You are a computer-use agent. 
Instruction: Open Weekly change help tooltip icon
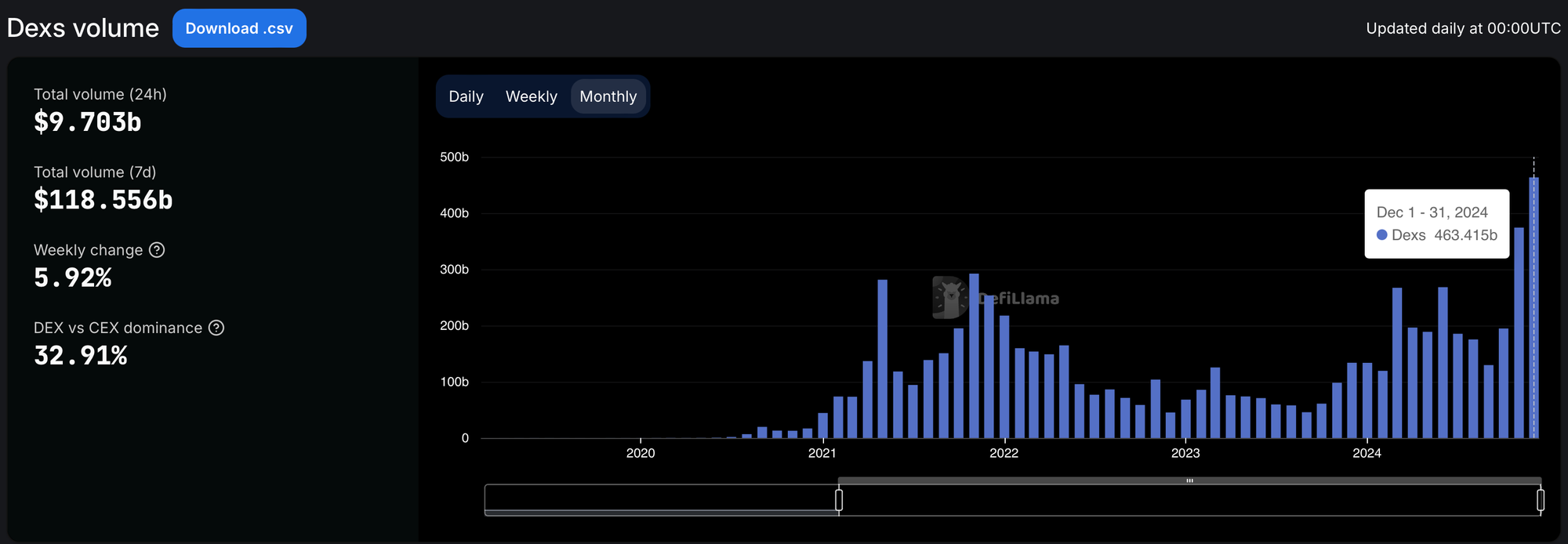tap(157, 250)
